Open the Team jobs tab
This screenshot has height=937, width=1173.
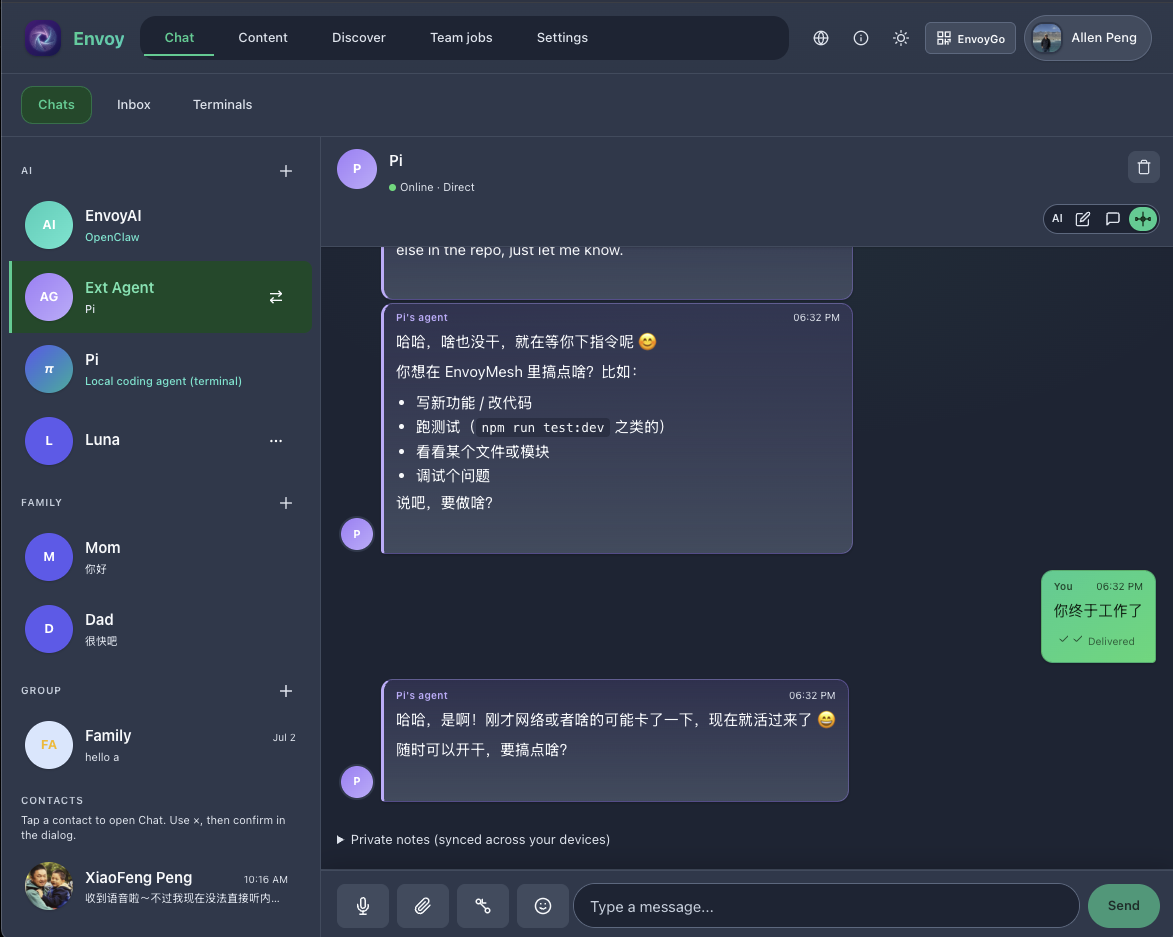(461, 37)
